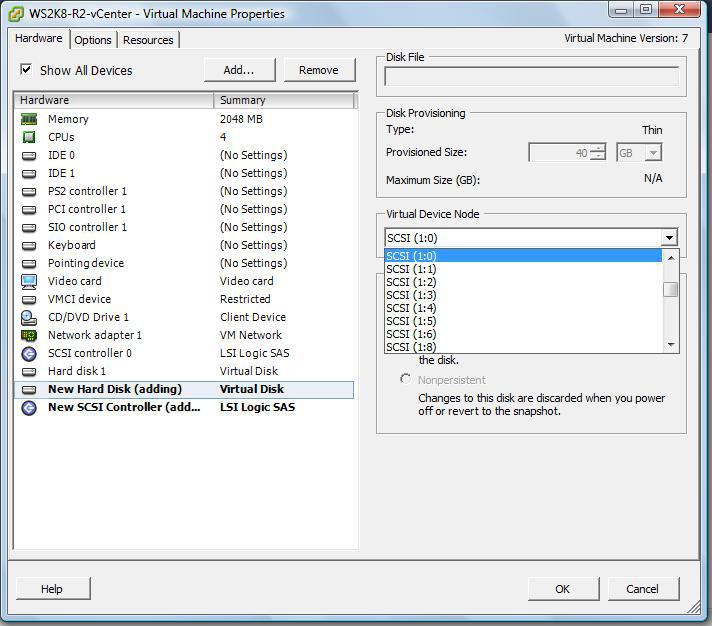Click the Pointing device icon
Image resolution: width=712 pixels, height=626 pixels.
29,263
